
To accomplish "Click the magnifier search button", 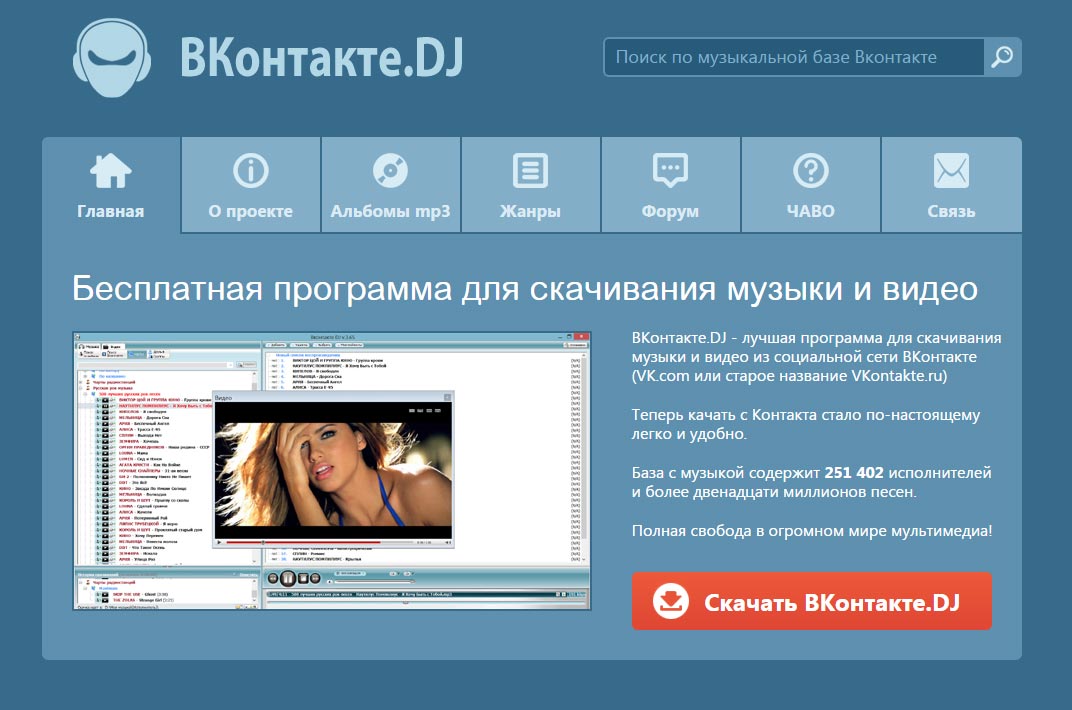I will click(1002, 57).
